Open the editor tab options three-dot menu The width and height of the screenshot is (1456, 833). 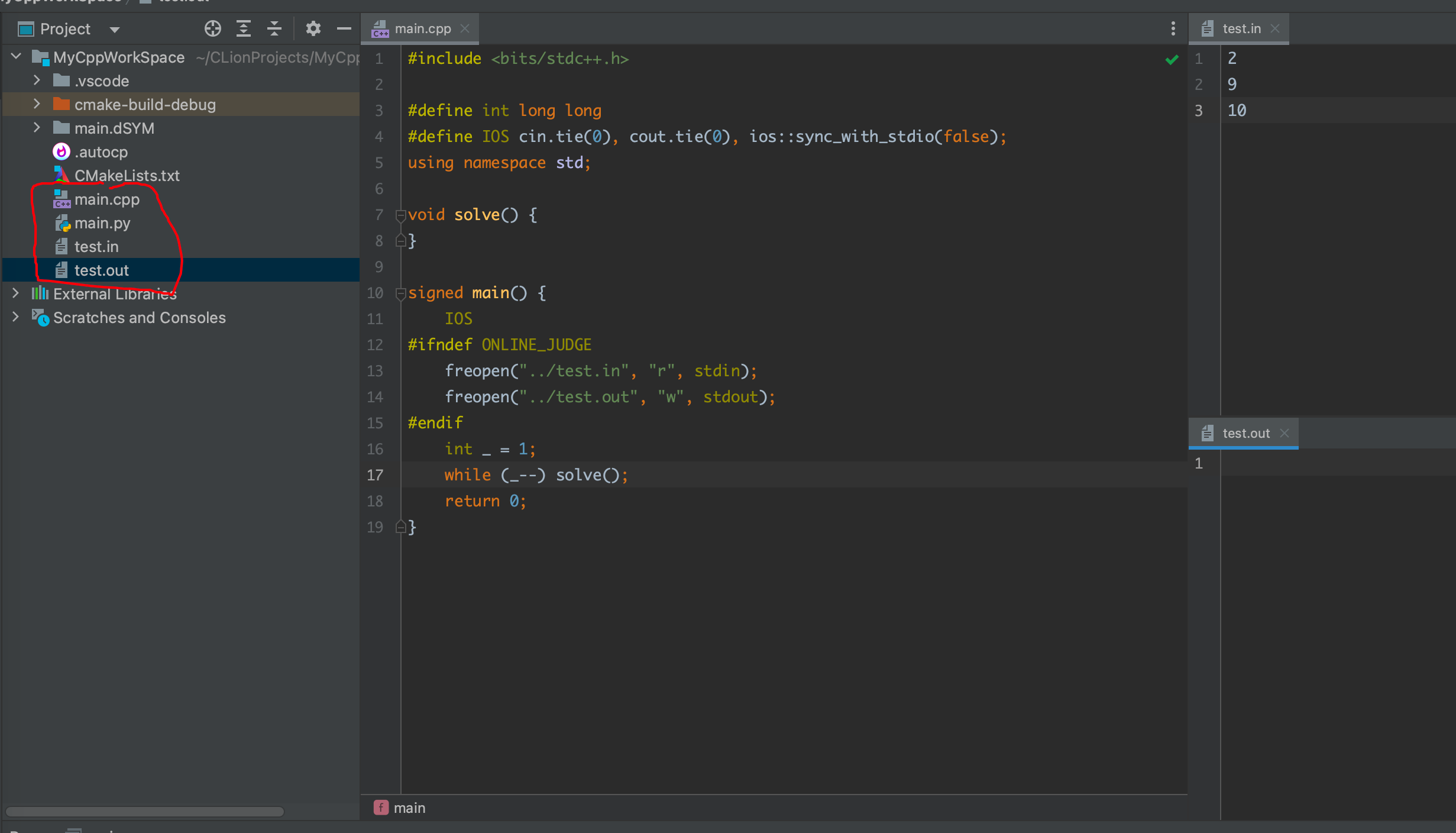point(1173,28)
